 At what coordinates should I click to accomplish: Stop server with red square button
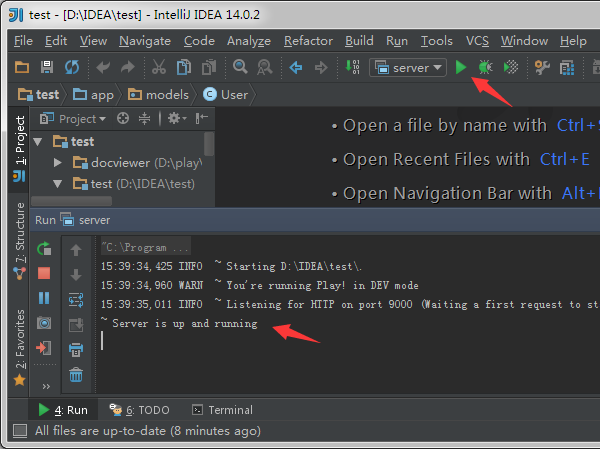[x=44, y=273]
